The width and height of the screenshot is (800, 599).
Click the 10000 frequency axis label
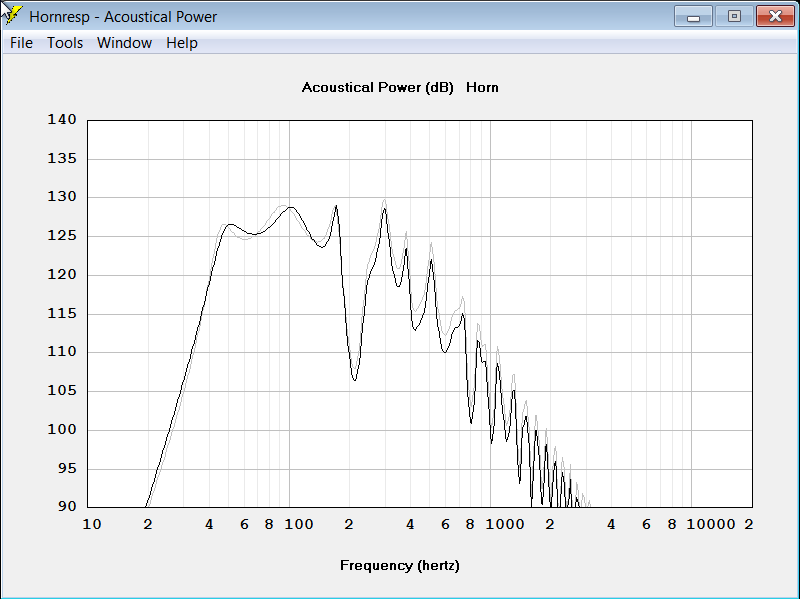click(x=711, y=525)
